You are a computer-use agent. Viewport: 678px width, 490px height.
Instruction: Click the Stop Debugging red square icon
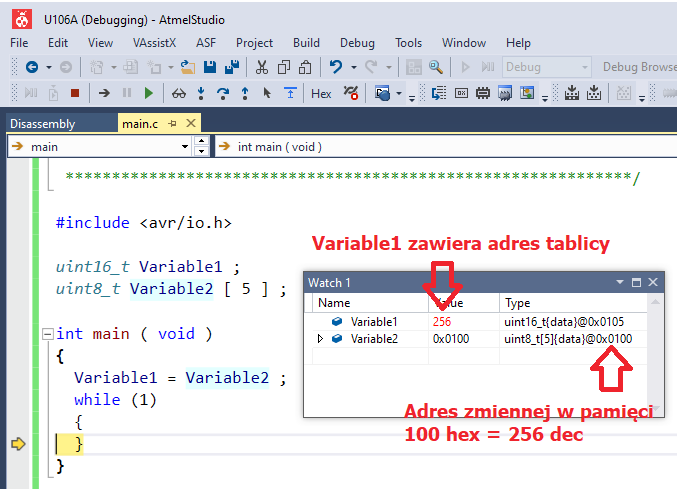[75, 93]
